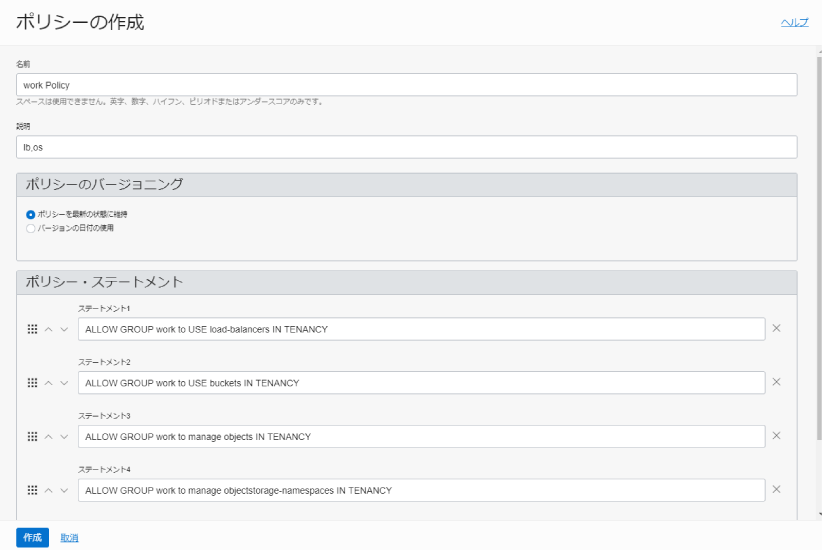Click the ステートメント3 label
The image size is (822, 550).
[x=104, y=416]
